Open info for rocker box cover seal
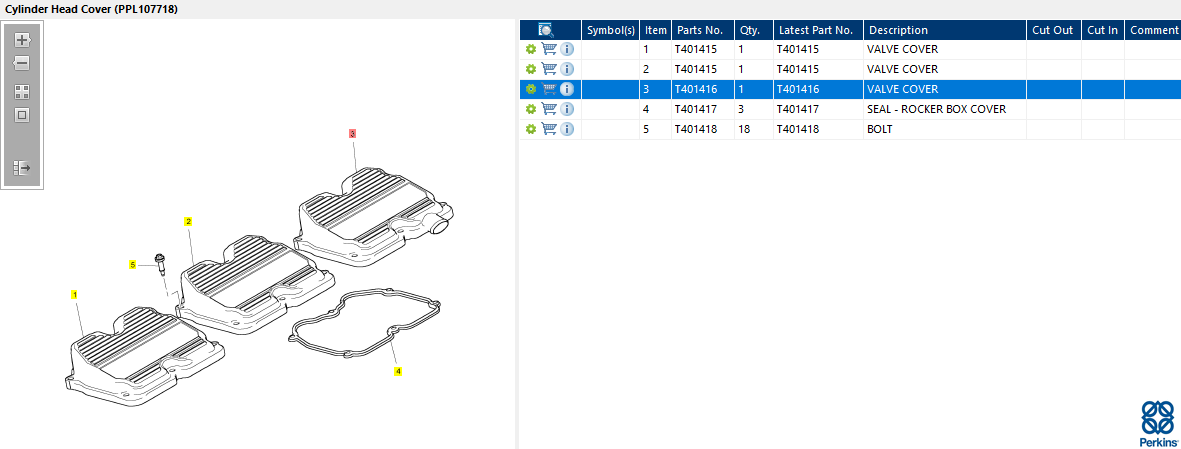The image size is (1181, 449). pos(567,109)
